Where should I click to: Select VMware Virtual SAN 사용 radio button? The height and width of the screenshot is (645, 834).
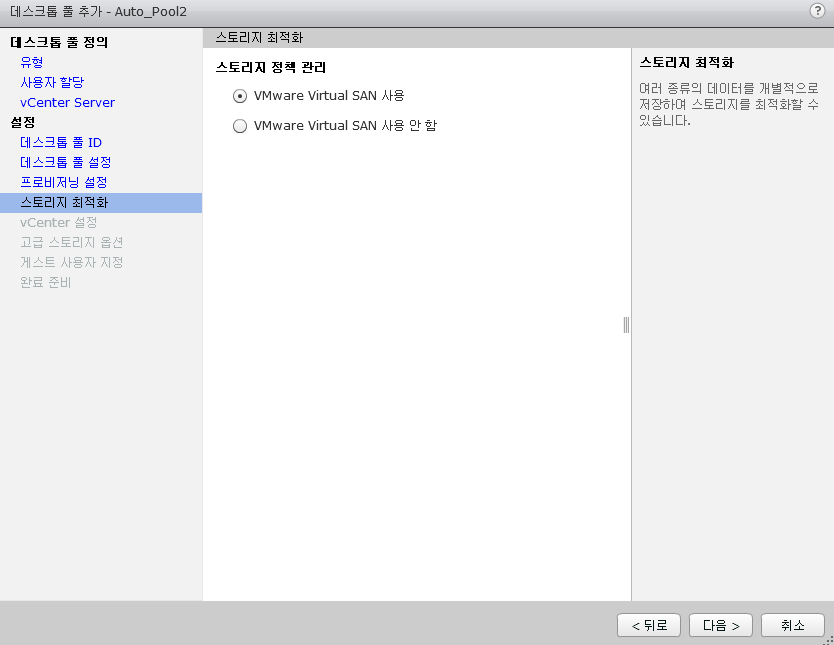tap(240, 96)
